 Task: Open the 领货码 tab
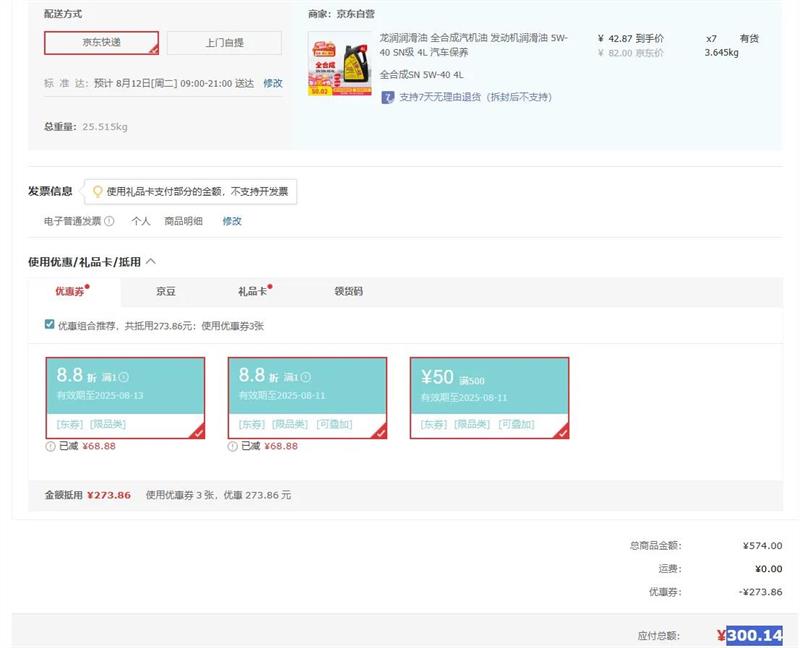(348, 292)
